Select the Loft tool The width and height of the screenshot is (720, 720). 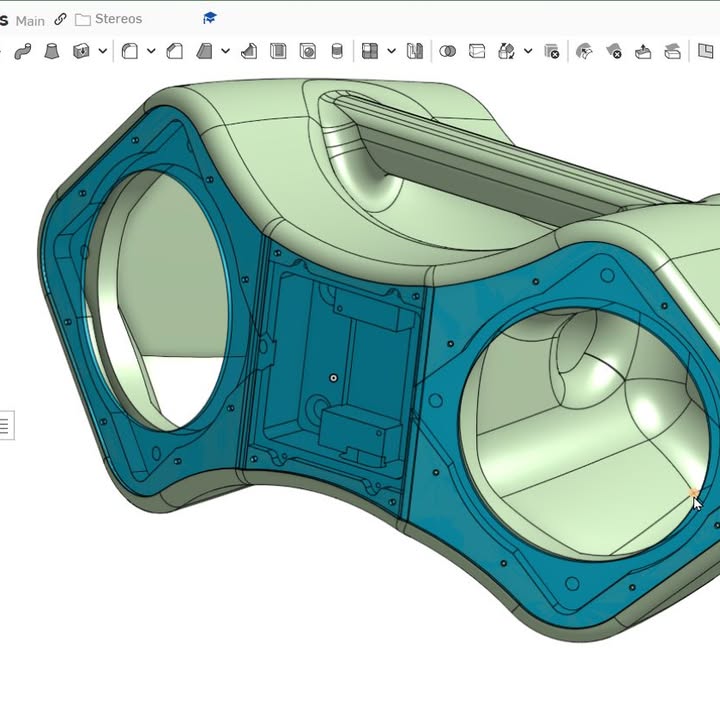(52, 51)
